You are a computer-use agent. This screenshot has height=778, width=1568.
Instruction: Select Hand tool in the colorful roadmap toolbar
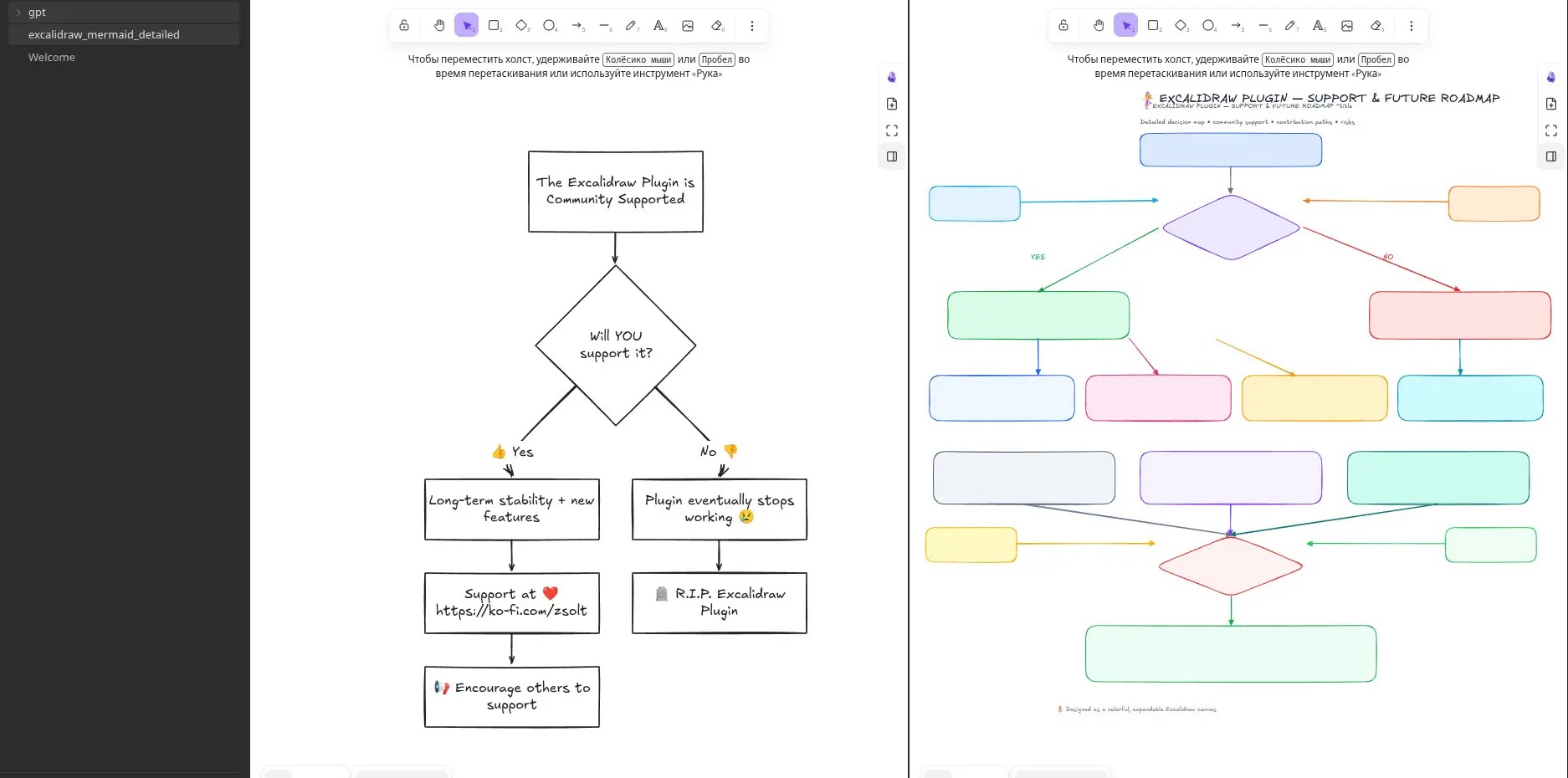[1099, 26]
